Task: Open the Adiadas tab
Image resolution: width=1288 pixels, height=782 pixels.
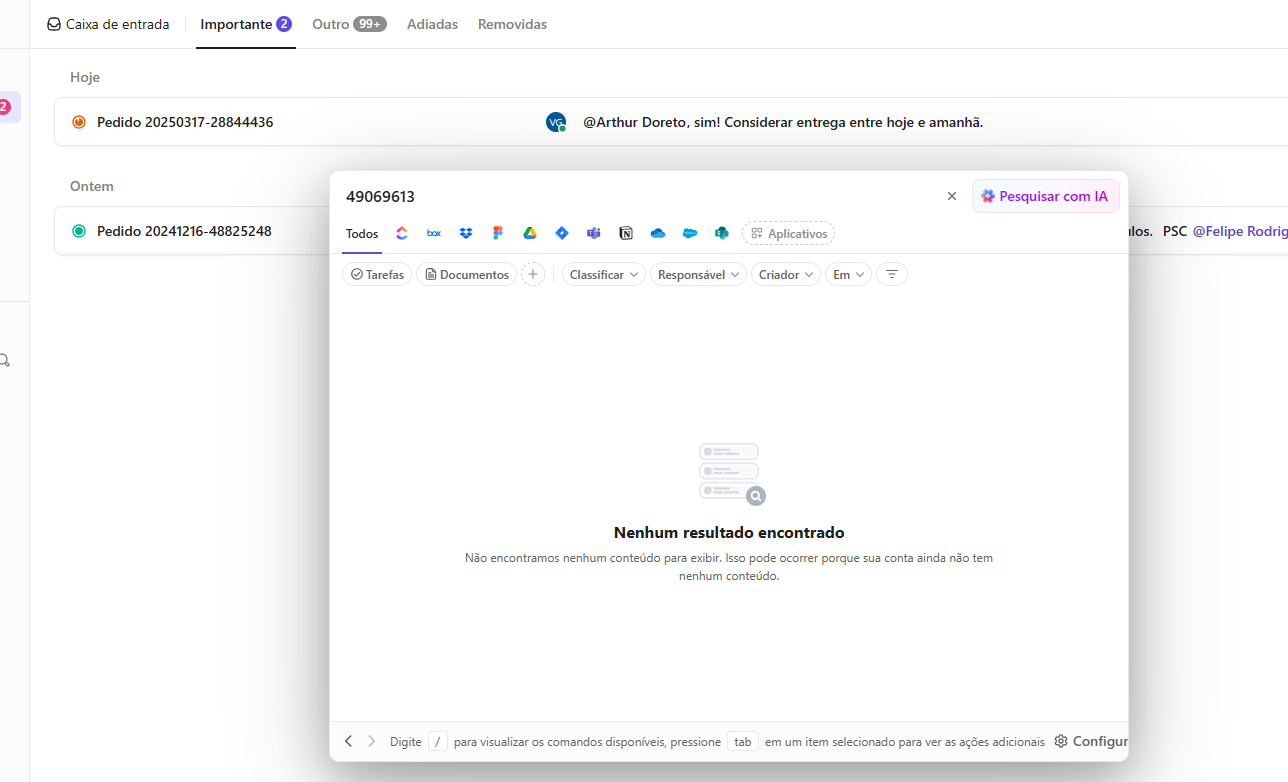Action: point(432,24)
